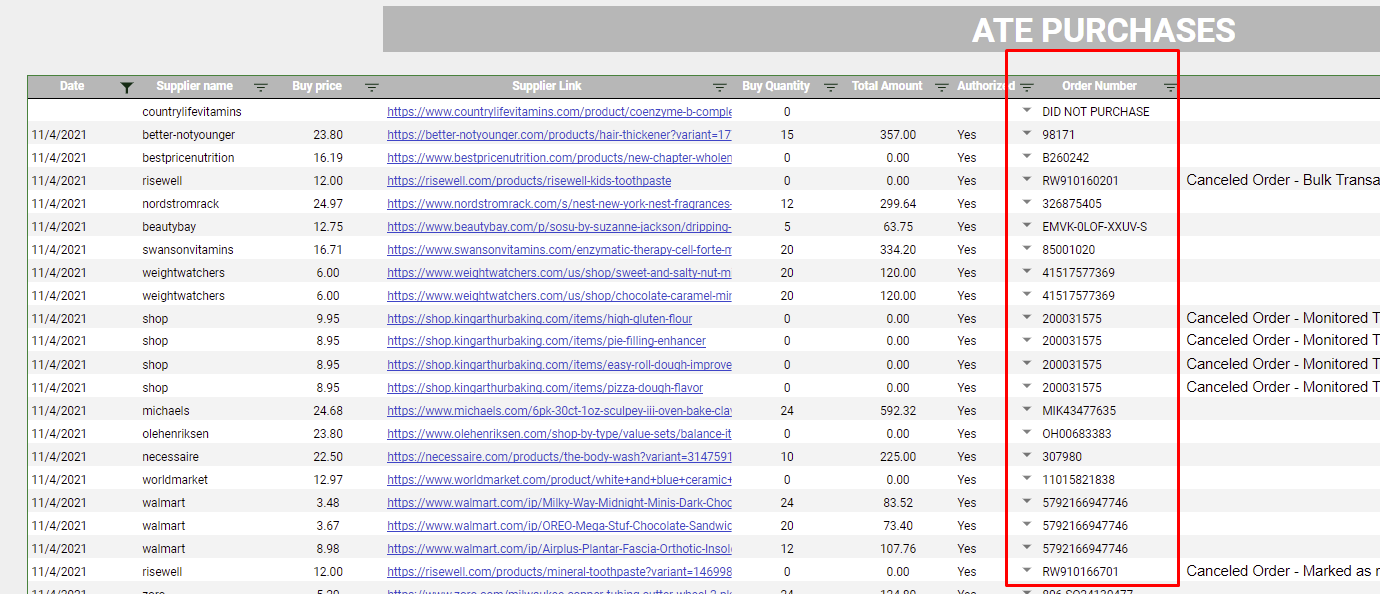
Task: Open the active filter icon on Date column
Action: tap(126, 88)
